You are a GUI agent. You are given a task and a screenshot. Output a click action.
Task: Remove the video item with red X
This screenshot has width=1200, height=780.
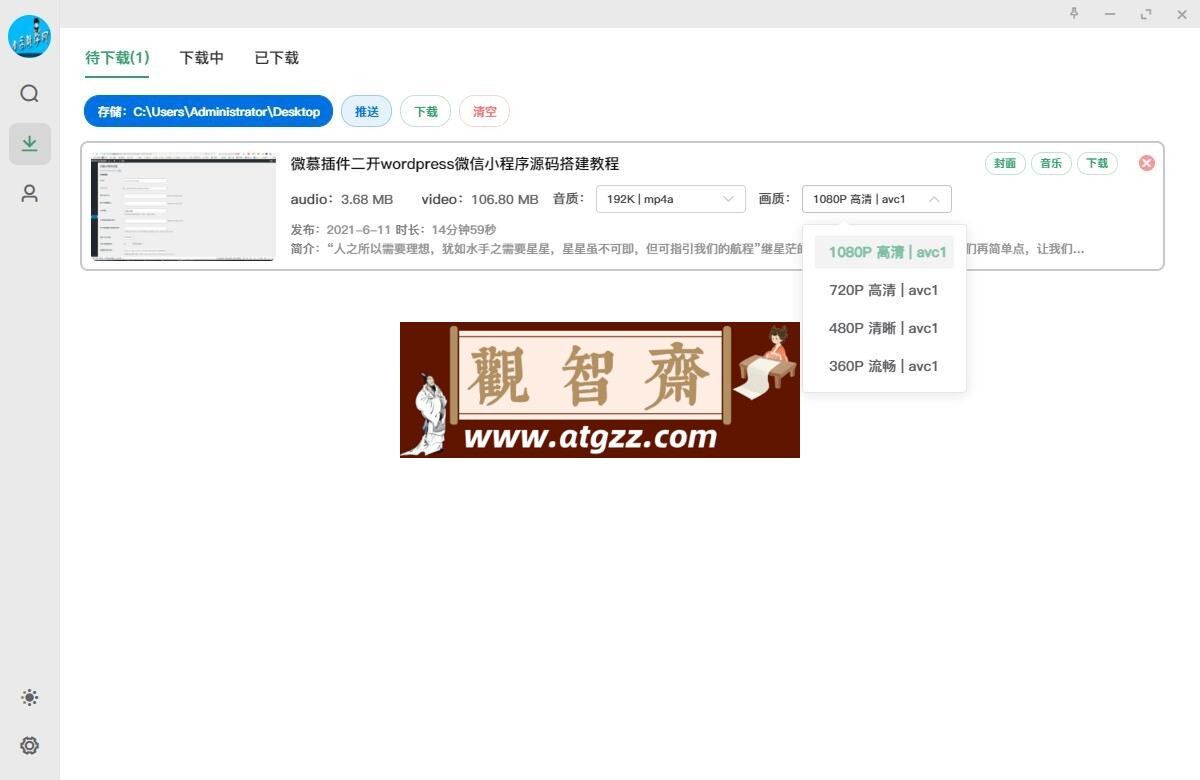click(1147, 163)
